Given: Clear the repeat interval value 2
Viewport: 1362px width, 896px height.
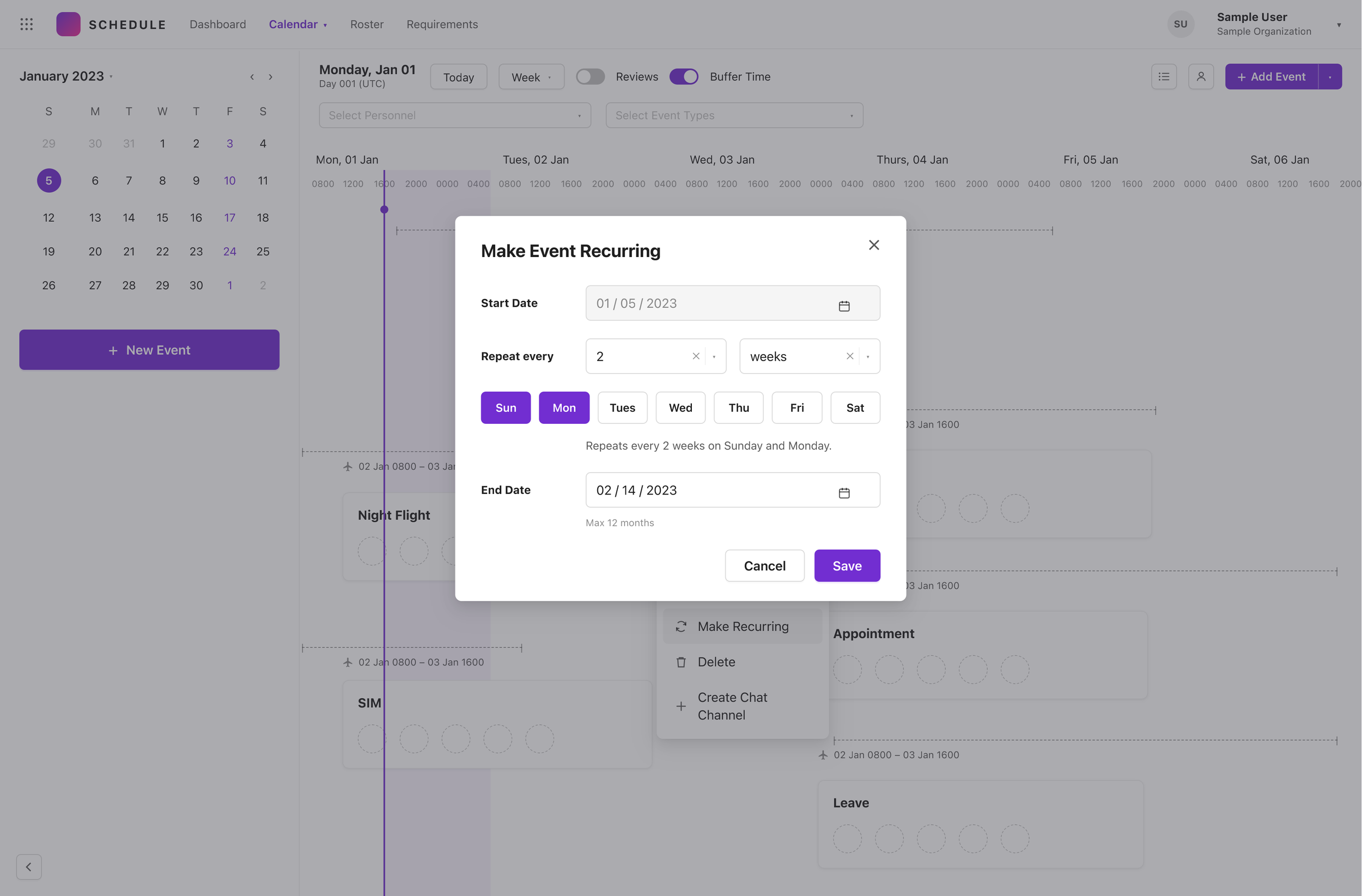Looking at the screenshot, I should [695, 356].
